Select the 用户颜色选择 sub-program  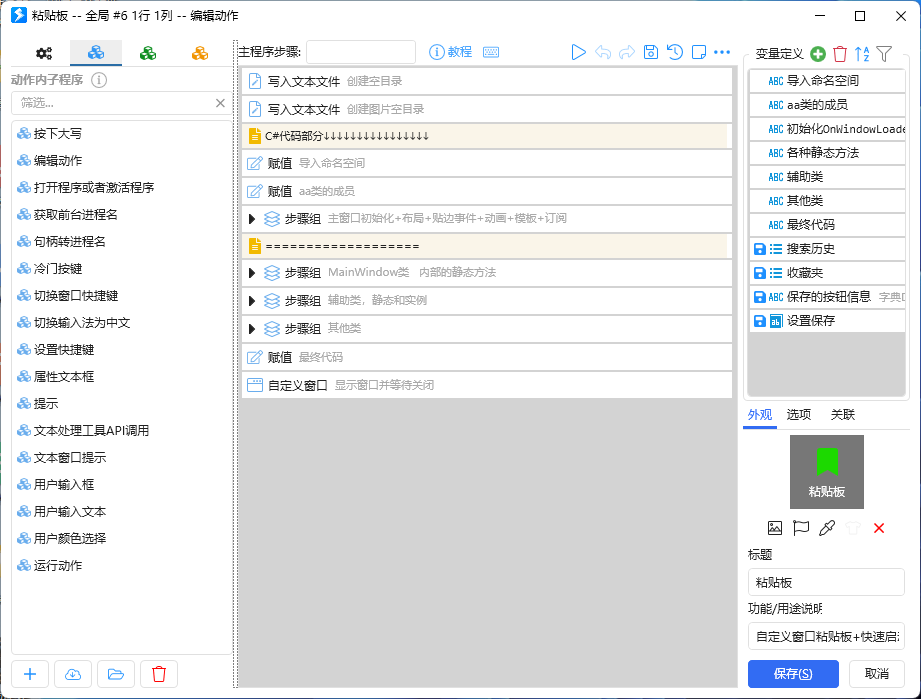tap(121, 539)
